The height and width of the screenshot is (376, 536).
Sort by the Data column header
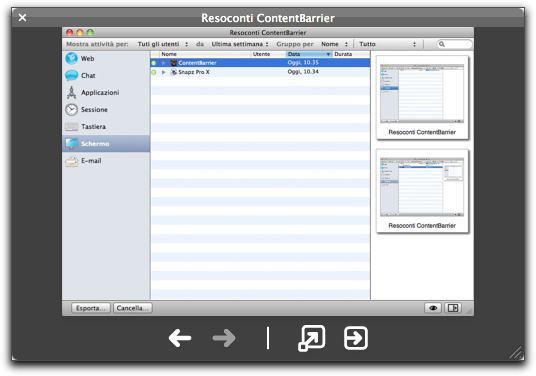click(x=309, y=54)
